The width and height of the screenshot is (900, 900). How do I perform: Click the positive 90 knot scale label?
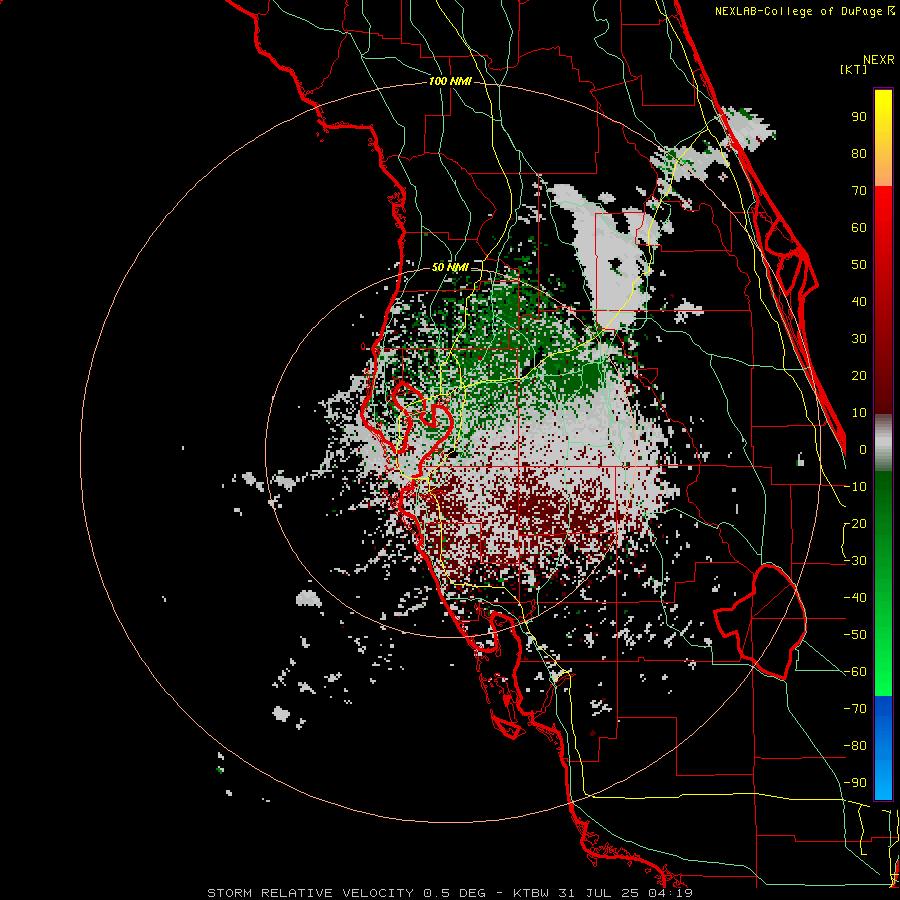tap(859, 117)
